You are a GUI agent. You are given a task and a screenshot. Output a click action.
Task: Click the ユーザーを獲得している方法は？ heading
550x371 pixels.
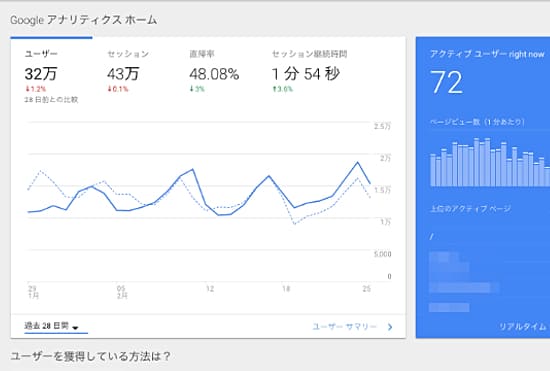coord(90,356)
